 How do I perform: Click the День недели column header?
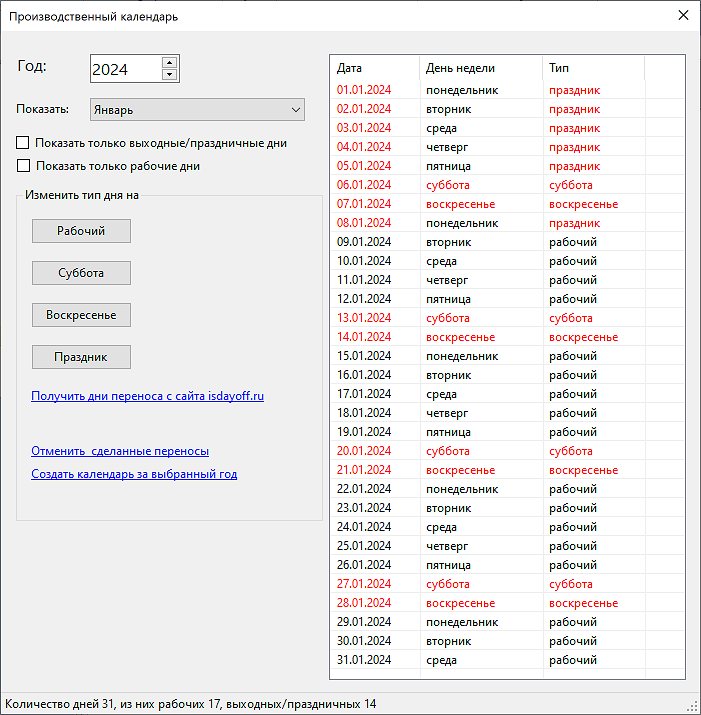tap(481, 68)
